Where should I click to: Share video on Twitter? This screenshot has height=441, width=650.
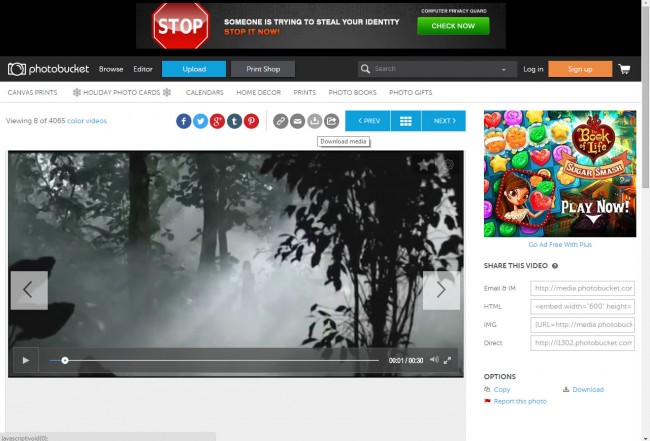point(201,121)
